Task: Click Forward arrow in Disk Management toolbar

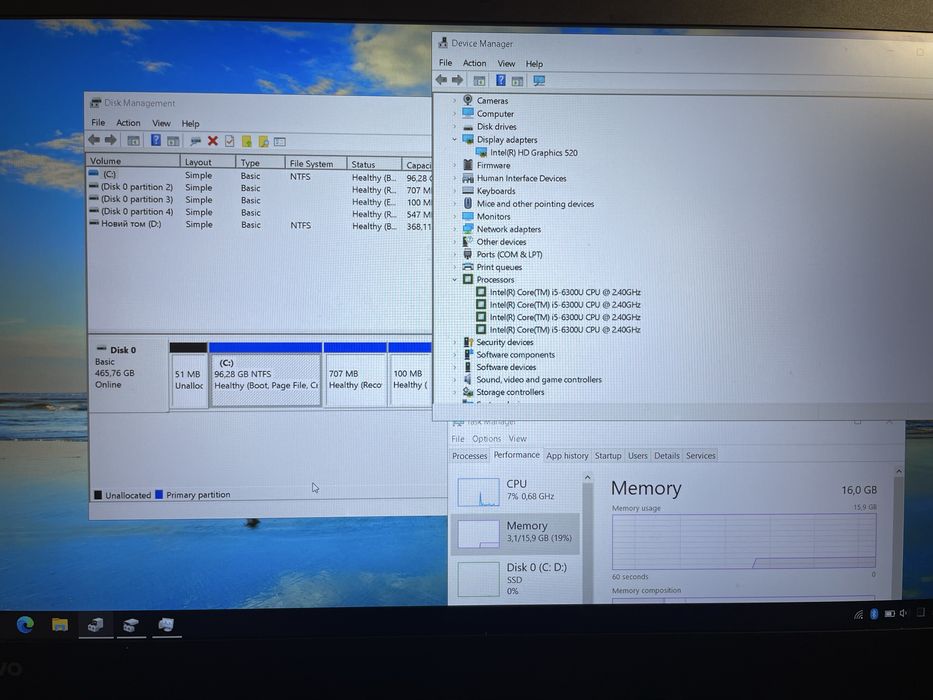Action: coord(111,140)
